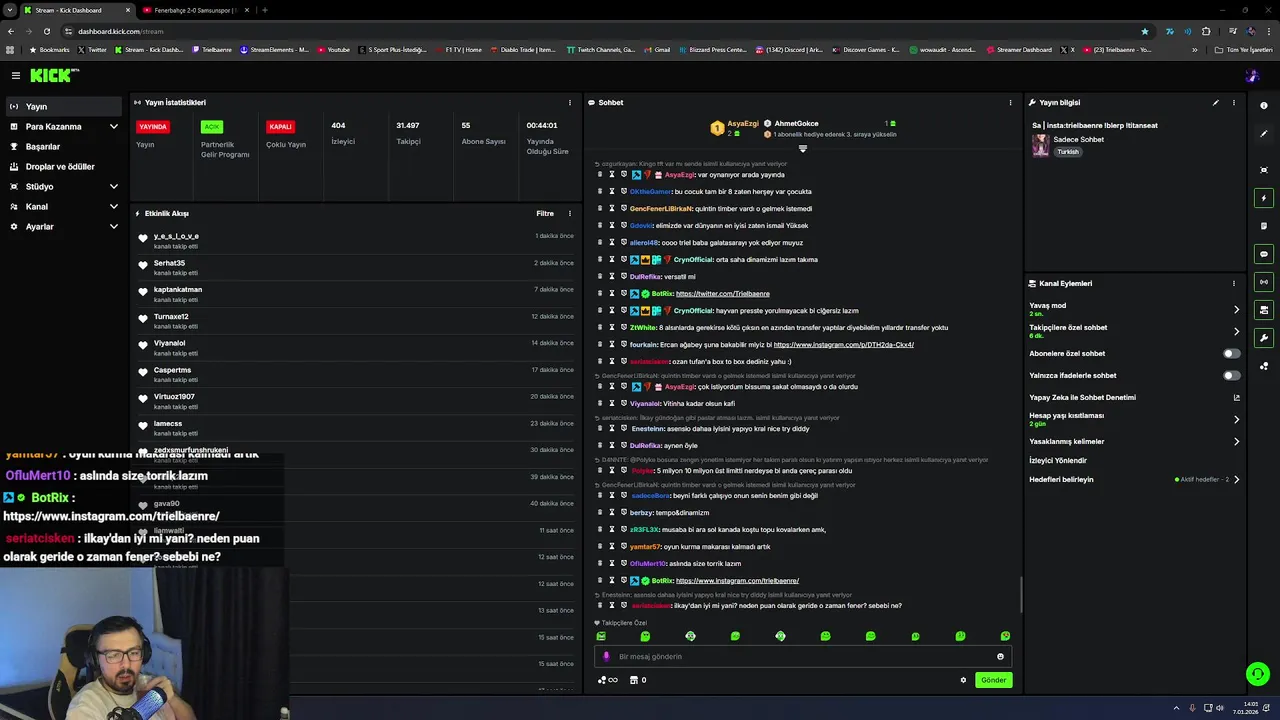Image resolution: width=1280 pixels, height=720 pixels.
Task: Select the last green emote above chat input
Action: 1005,636
